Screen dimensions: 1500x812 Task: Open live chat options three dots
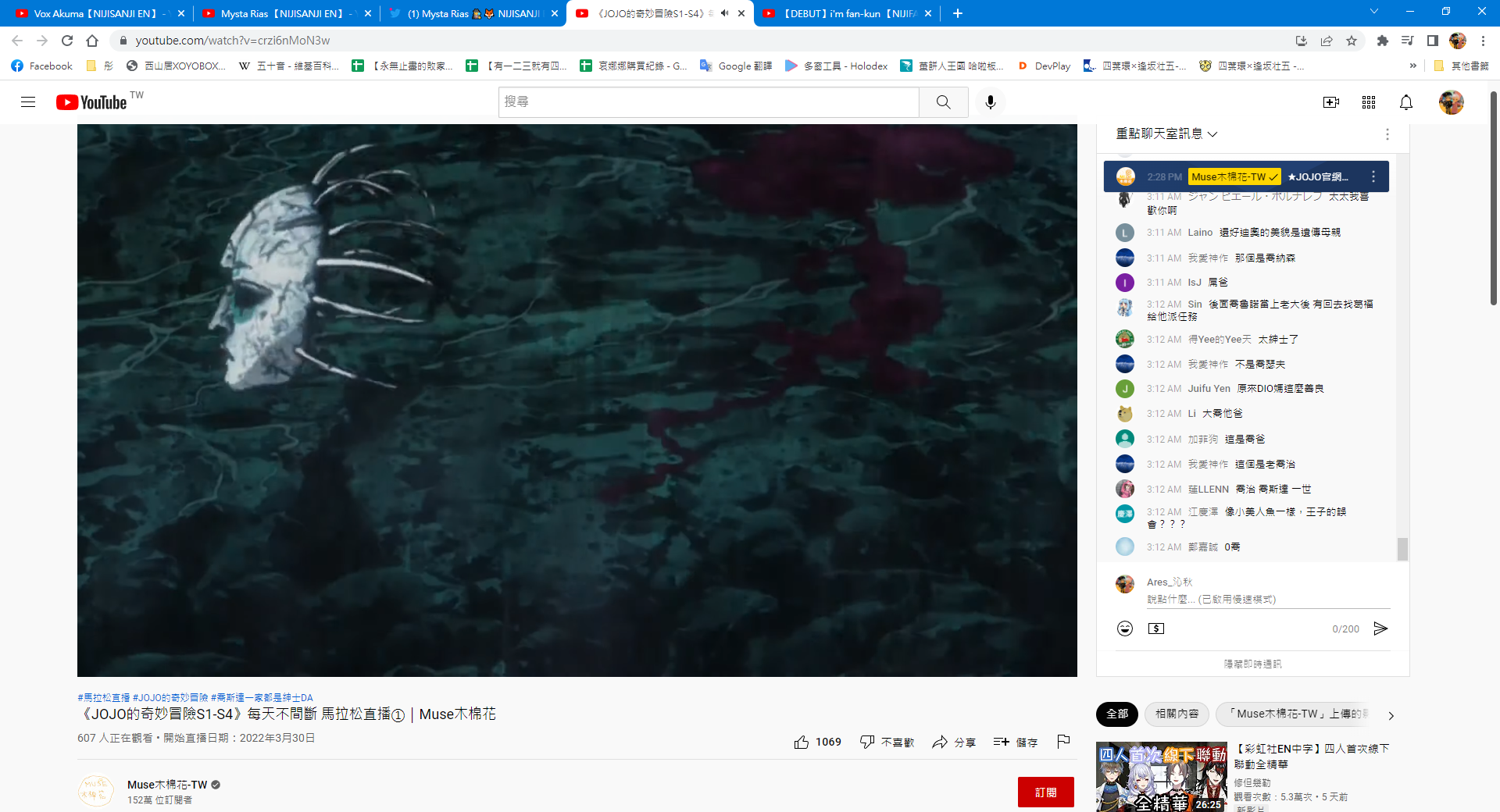[x=1387, y=134]
